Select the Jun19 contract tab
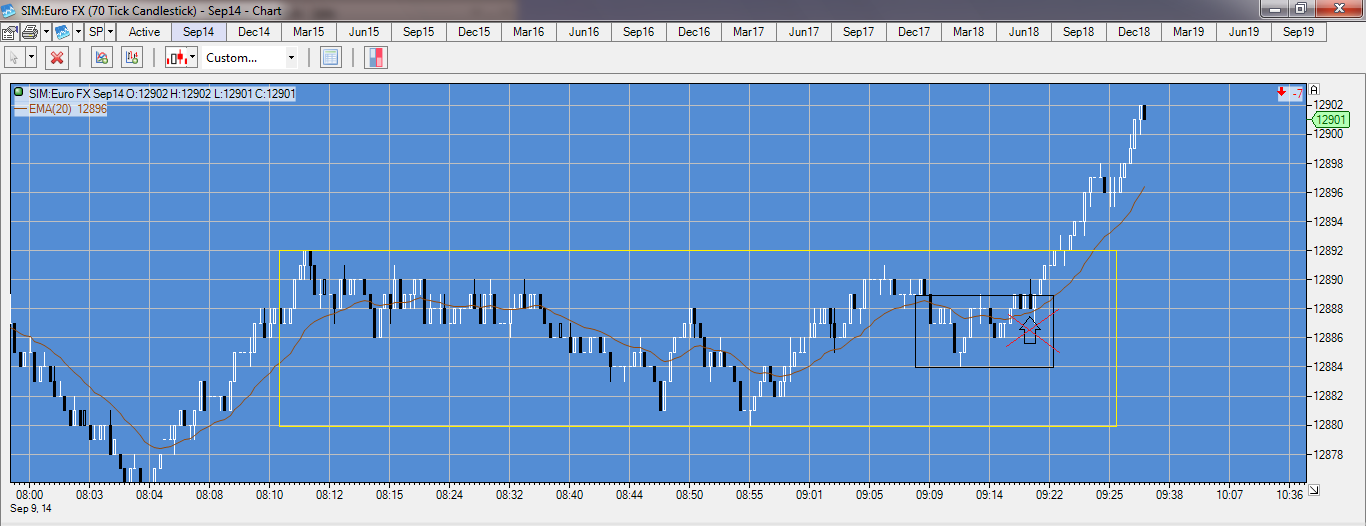The height and width of the screenshot is (526, 1366). (x=1244, y=32)
